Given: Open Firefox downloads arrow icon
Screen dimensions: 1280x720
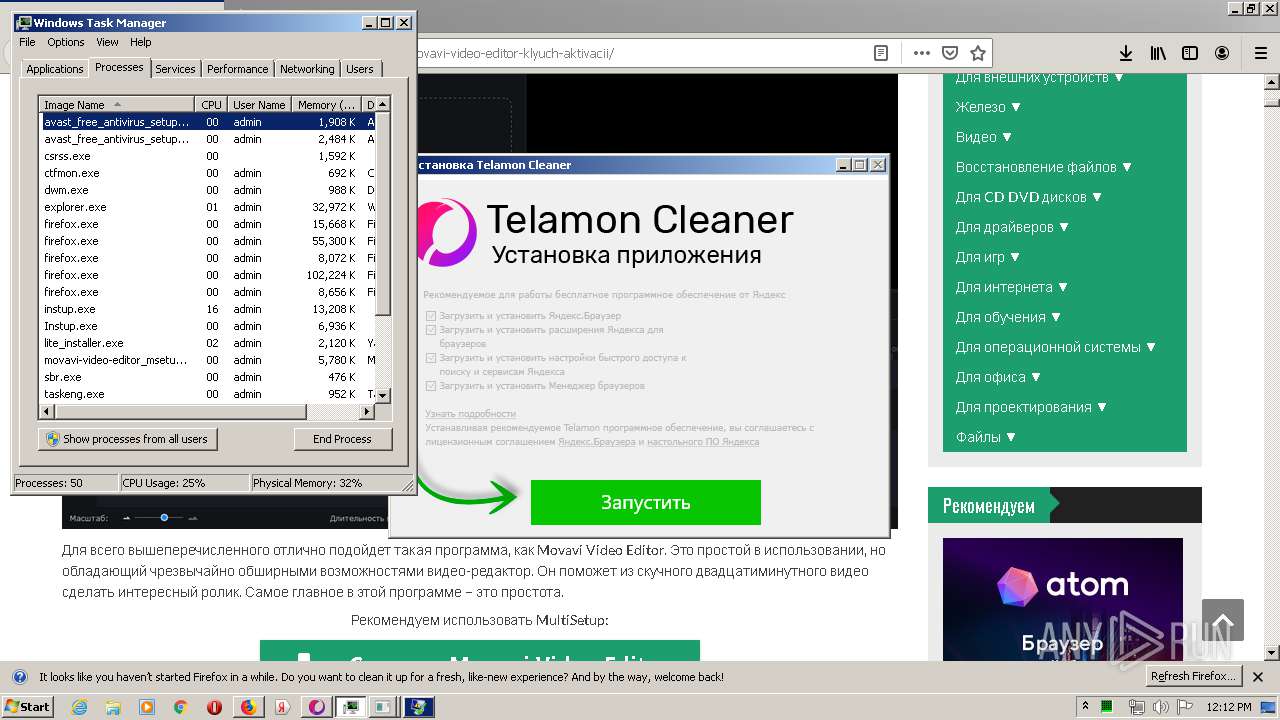Looking at the screenshot, I should [x=1126, y=53].
